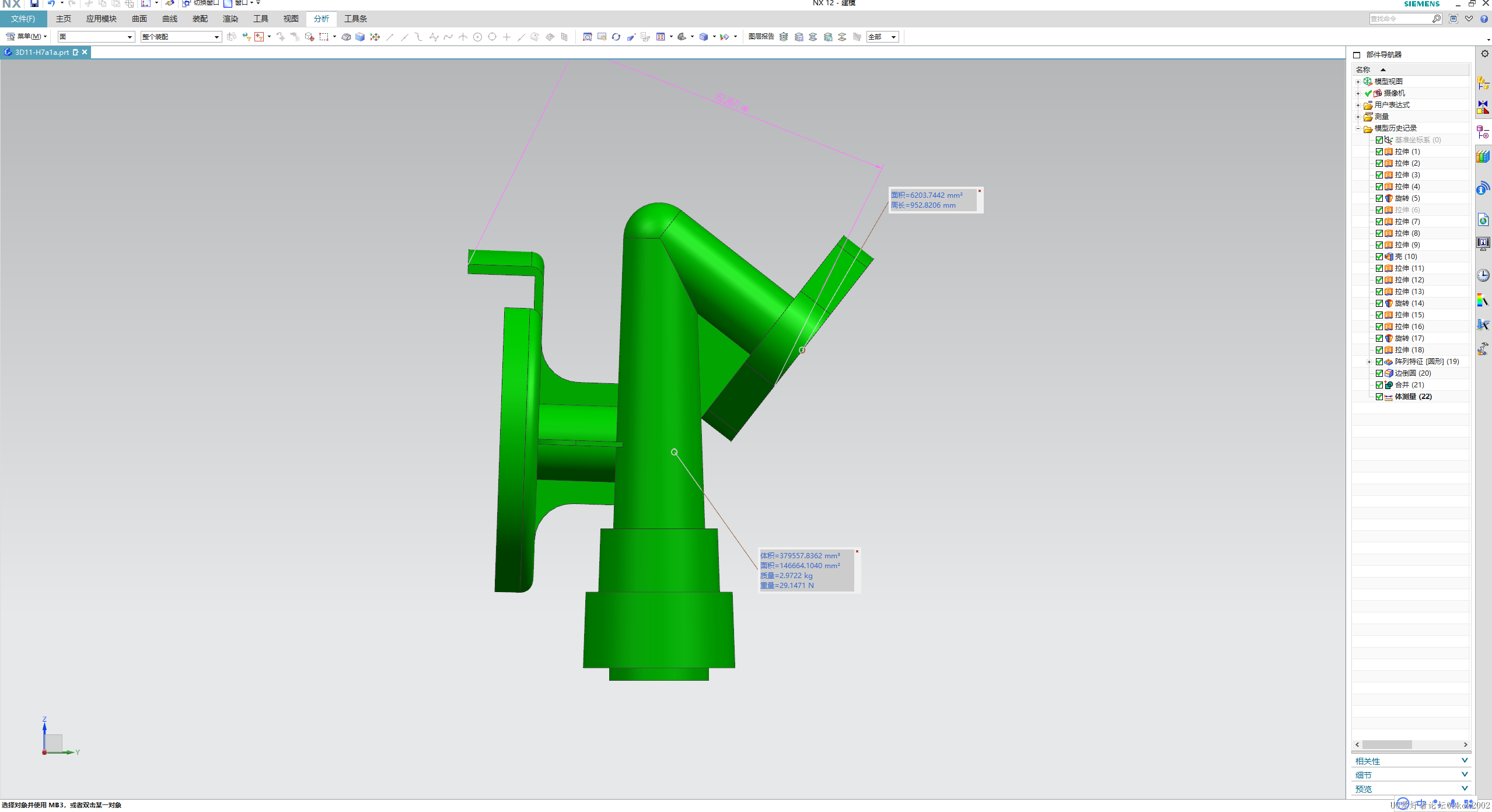Open the History clock icon in the sidebar
1492x812 pixels.
pos(1483,275)
